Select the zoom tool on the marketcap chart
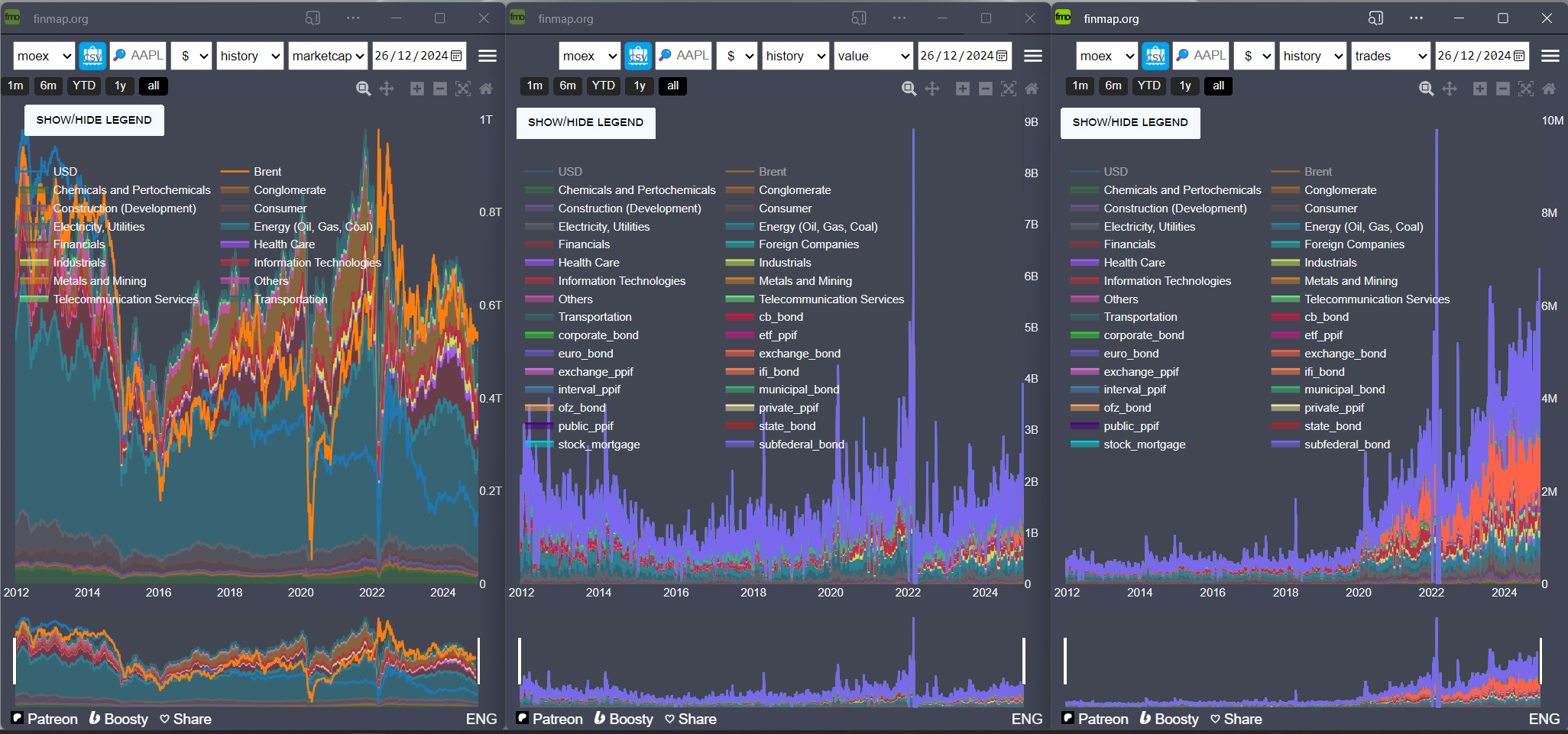The image size is (1568, 734). click(364, 88)
